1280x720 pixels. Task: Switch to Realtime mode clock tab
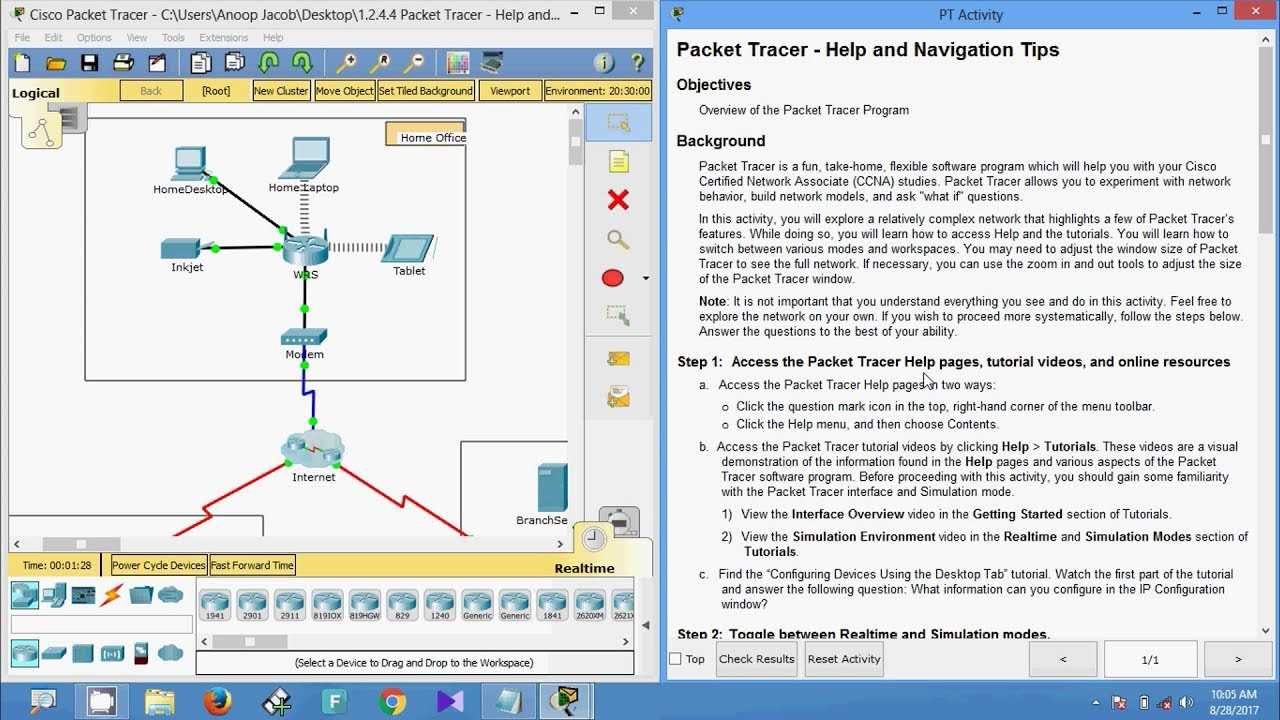[594, 539]
